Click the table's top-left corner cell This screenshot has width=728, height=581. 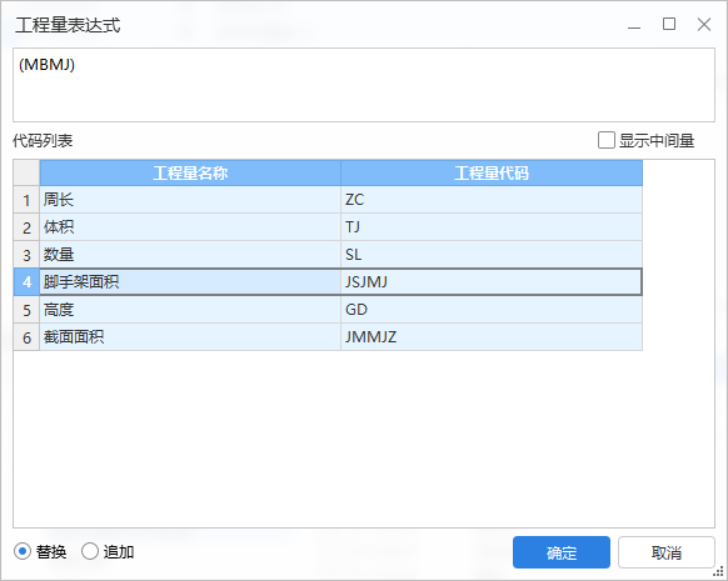[26, 173]
